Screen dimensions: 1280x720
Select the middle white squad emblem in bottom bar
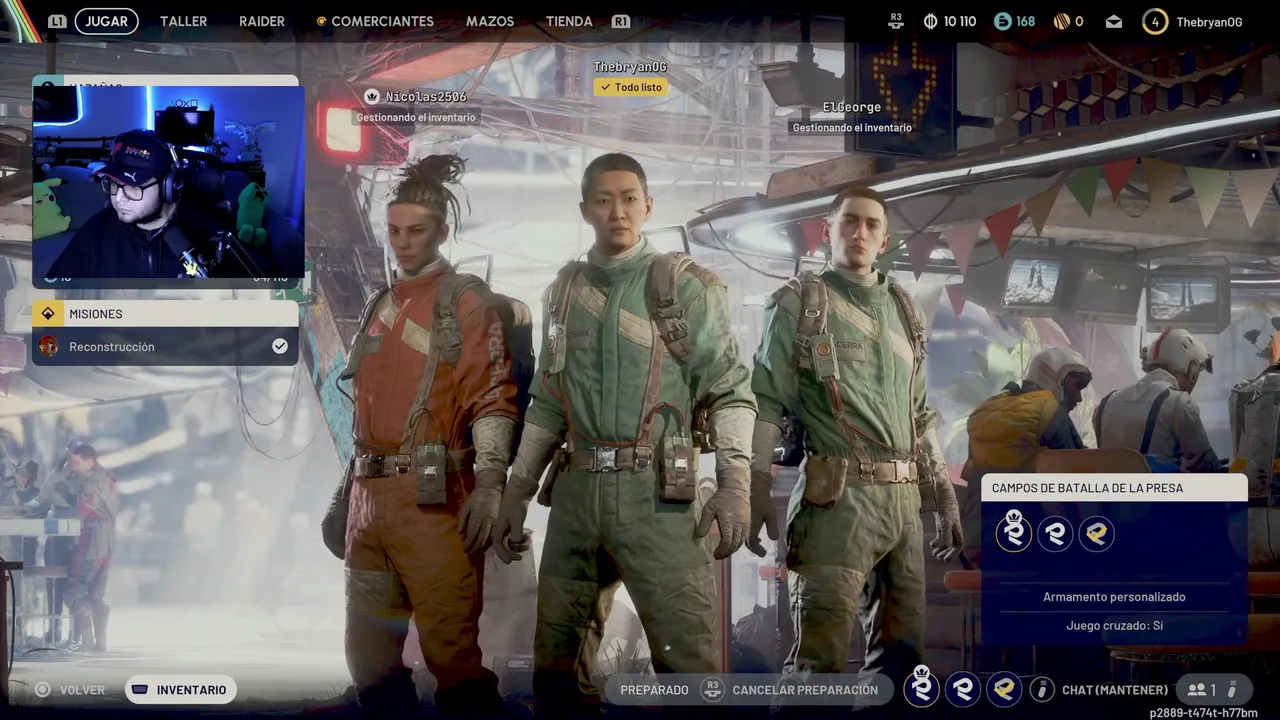click(x=963, y=689)
